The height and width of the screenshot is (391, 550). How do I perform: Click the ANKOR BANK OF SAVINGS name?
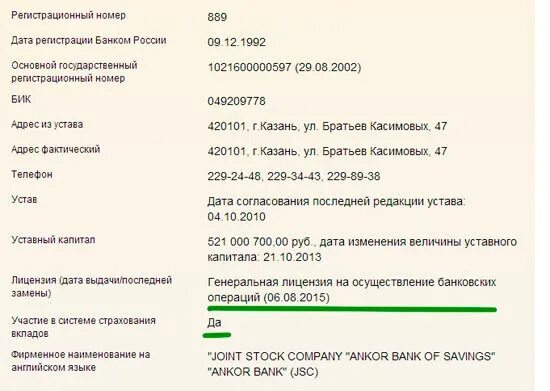pyautogui.click(x=421, y=356)
